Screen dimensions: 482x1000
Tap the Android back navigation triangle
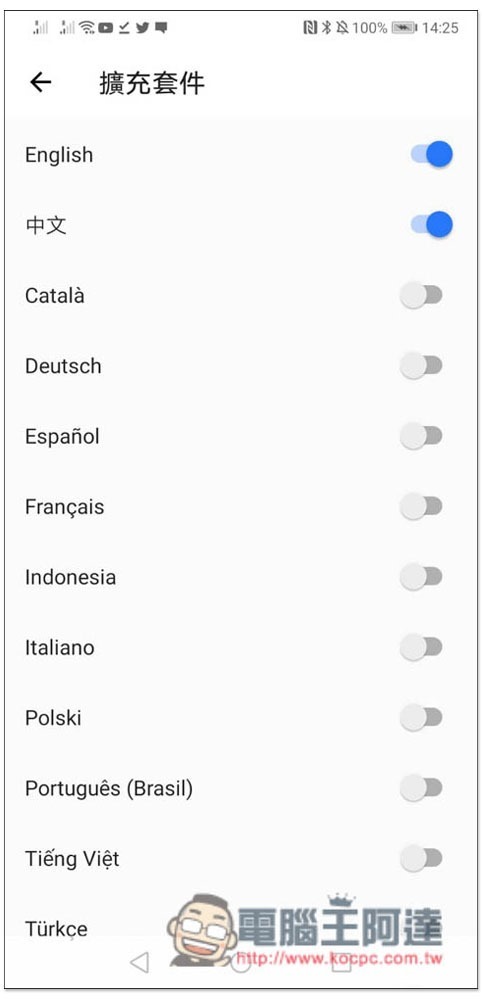click(139, 962)
